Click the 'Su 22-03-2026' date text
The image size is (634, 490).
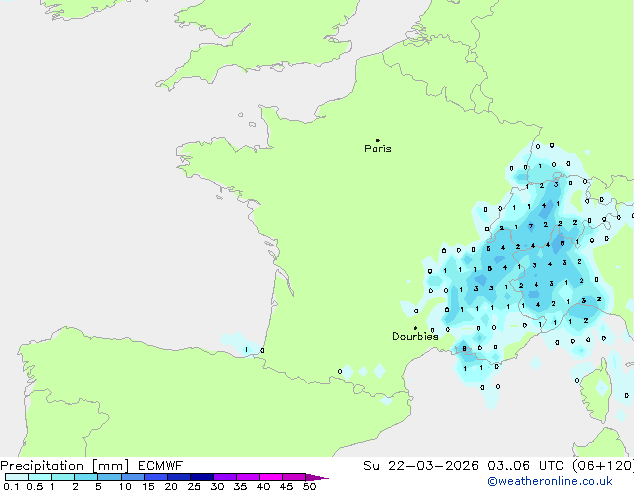tap(421, 466)
